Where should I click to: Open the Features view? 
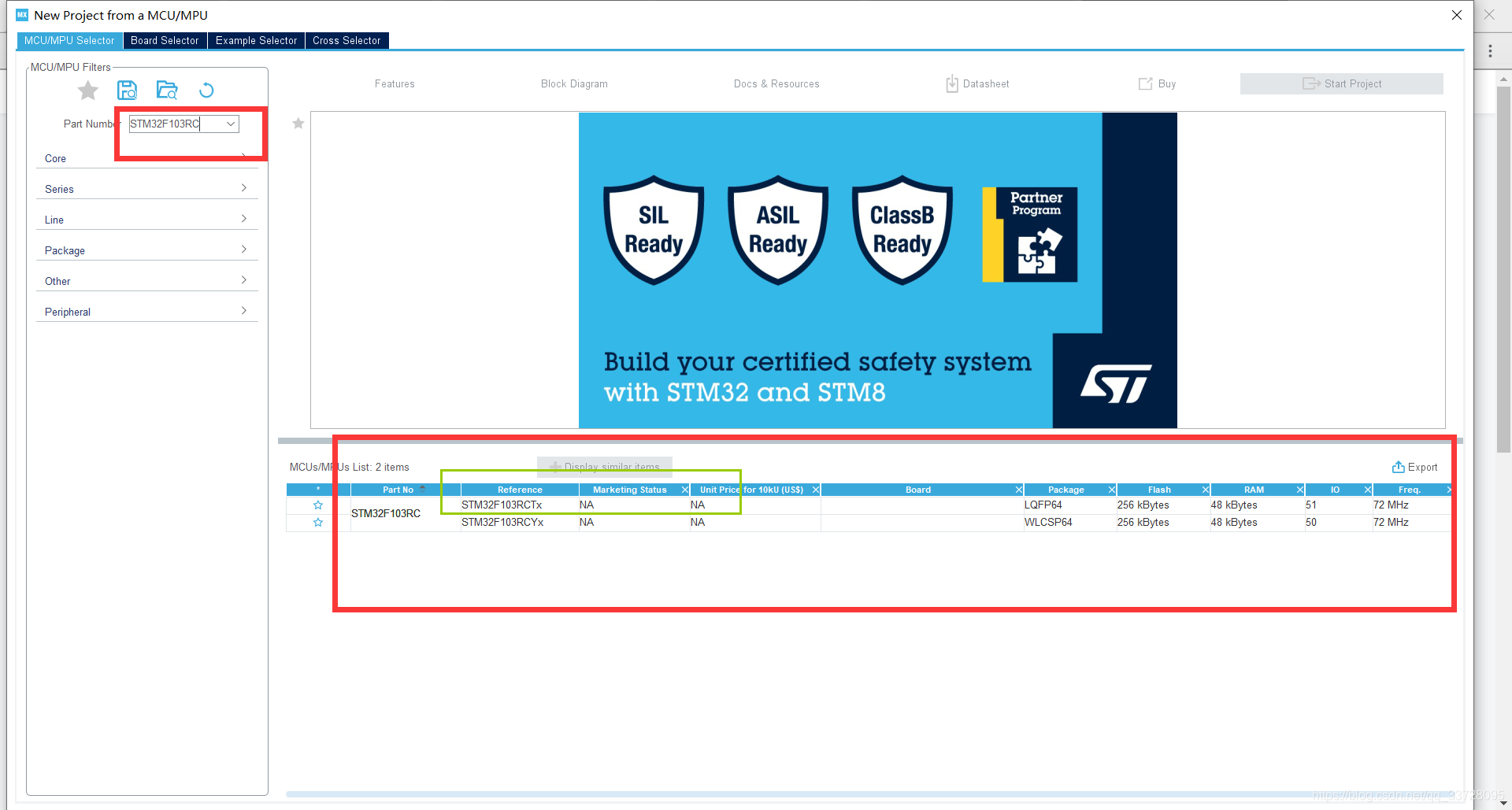coord(395,83)
